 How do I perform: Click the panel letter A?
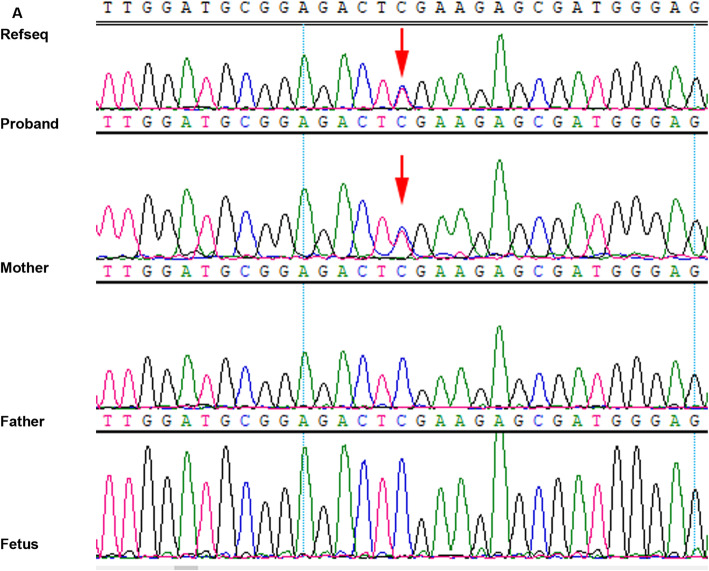17,13
